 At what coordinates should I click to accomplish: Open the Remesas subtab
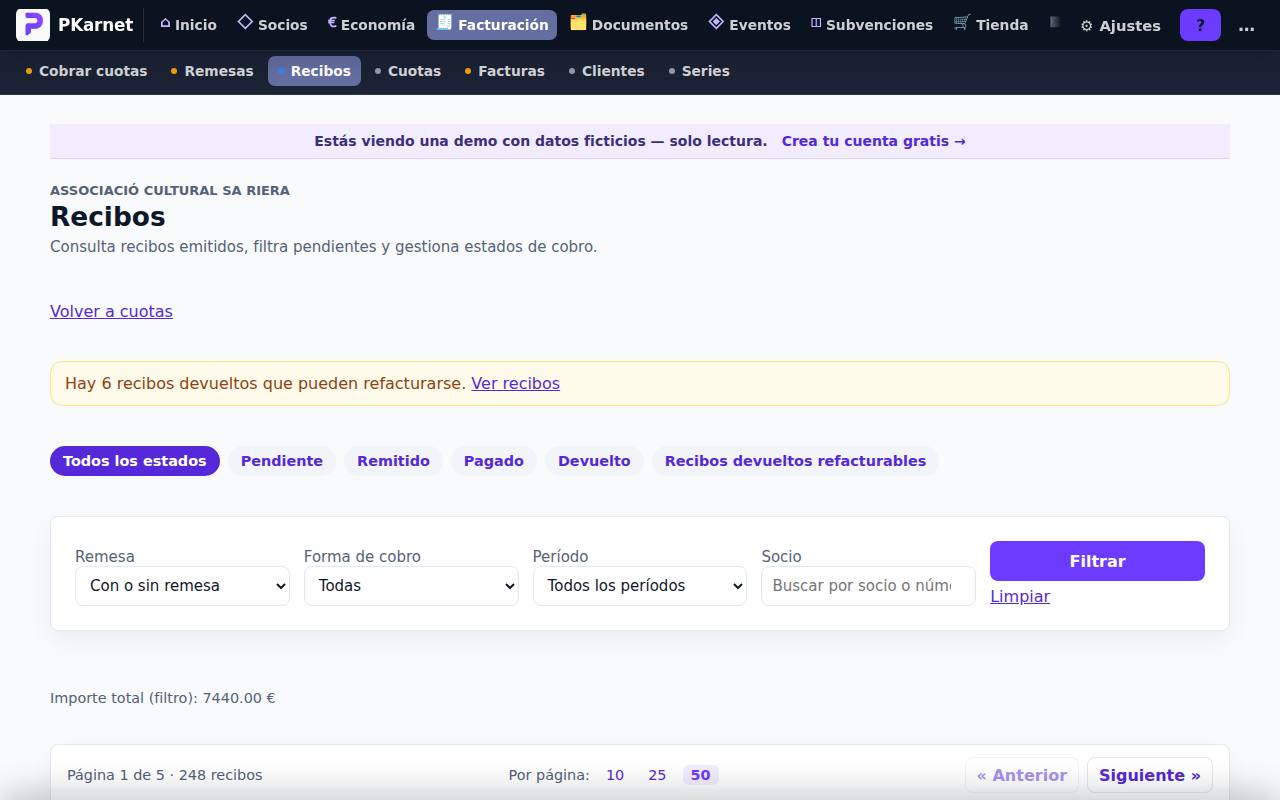tap(212, 71)
